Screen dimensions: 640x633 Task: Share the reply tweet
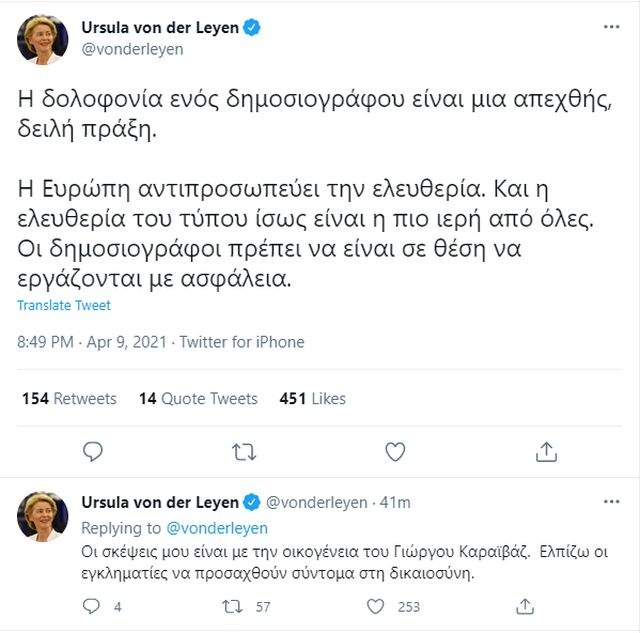(524, 606)
